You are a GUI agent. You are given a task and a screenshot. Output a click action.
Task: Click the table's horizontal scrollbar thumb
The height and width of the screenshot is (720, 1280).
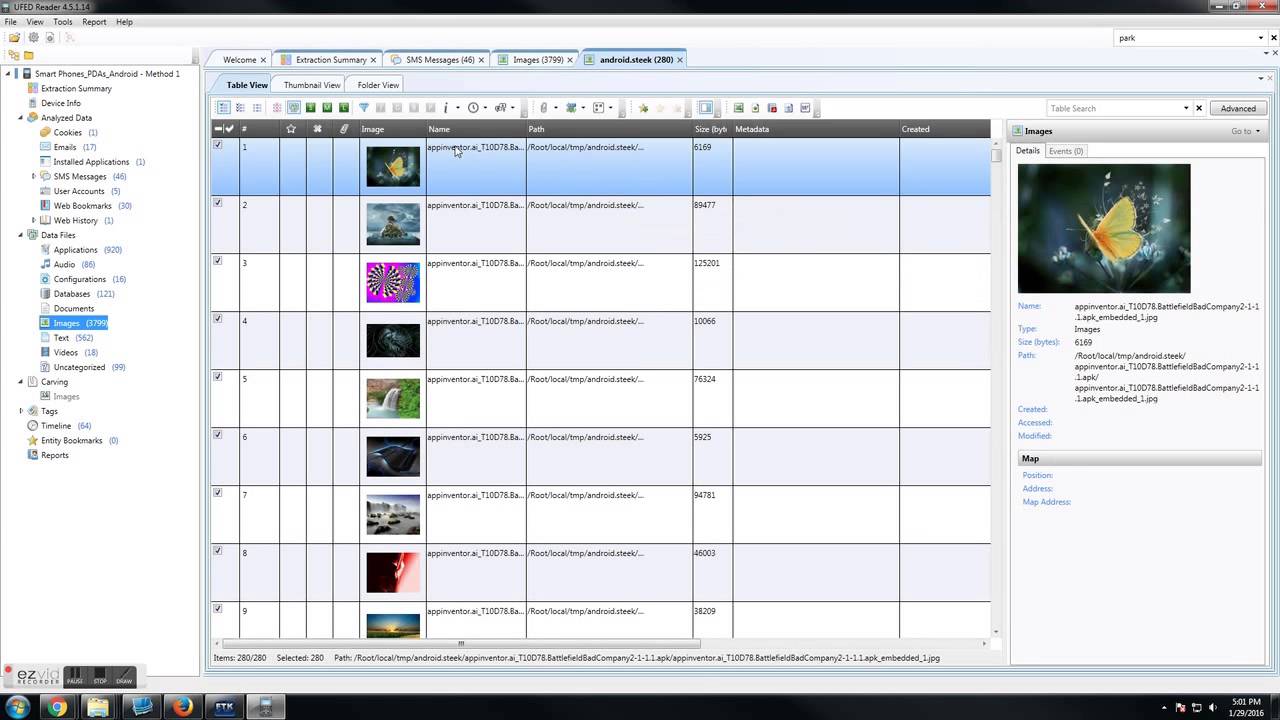[x=462, y=644]
